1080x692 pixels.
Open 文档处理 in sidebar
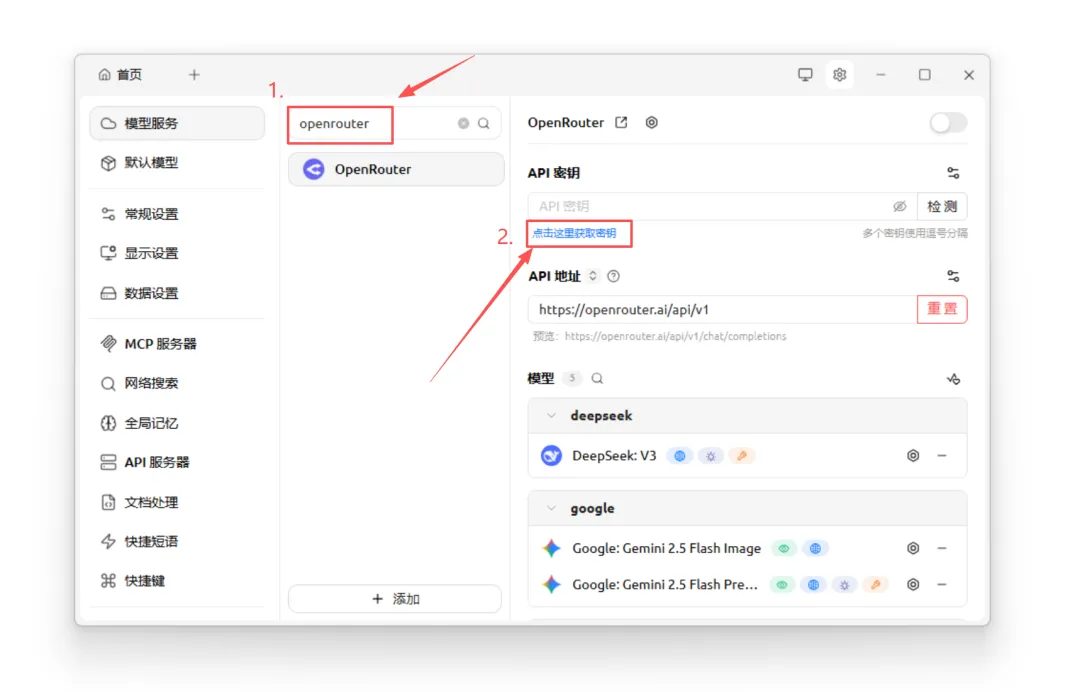177,502
